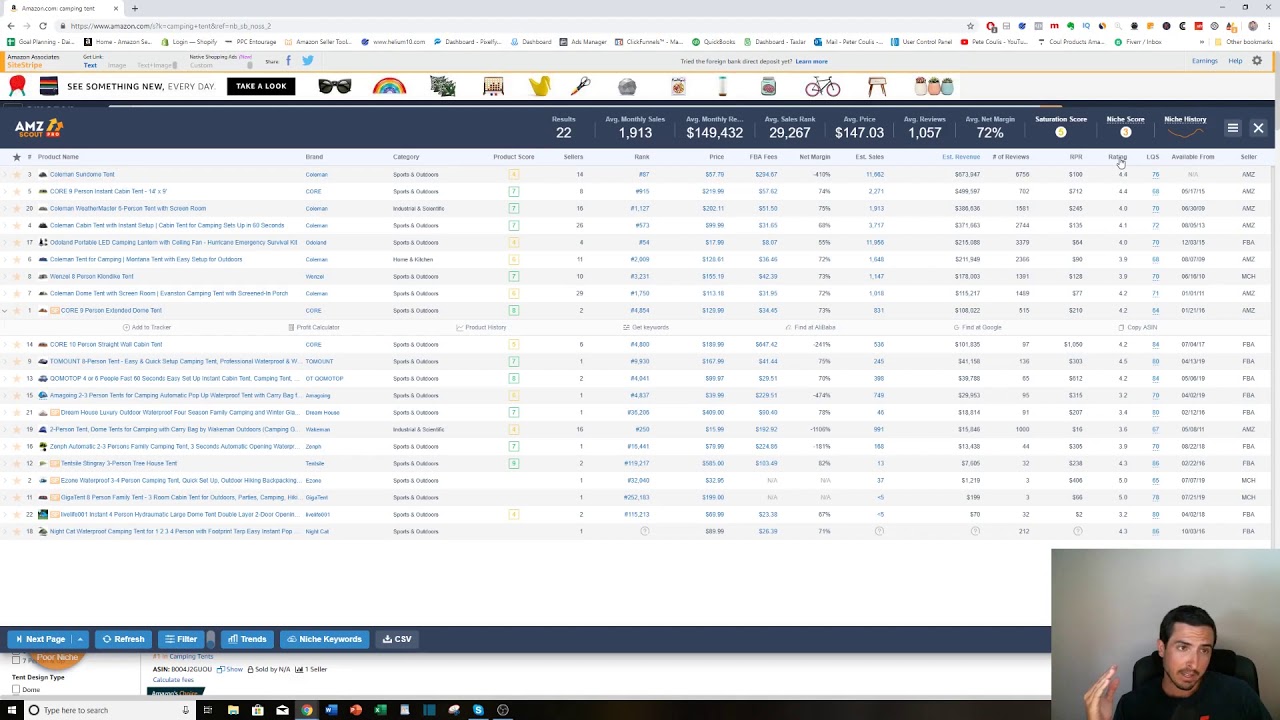Viewport: 1280px width, 720px height.
Task: Expand the CORE 9 Person Instant Cabin Tent row
Action: 5,191
